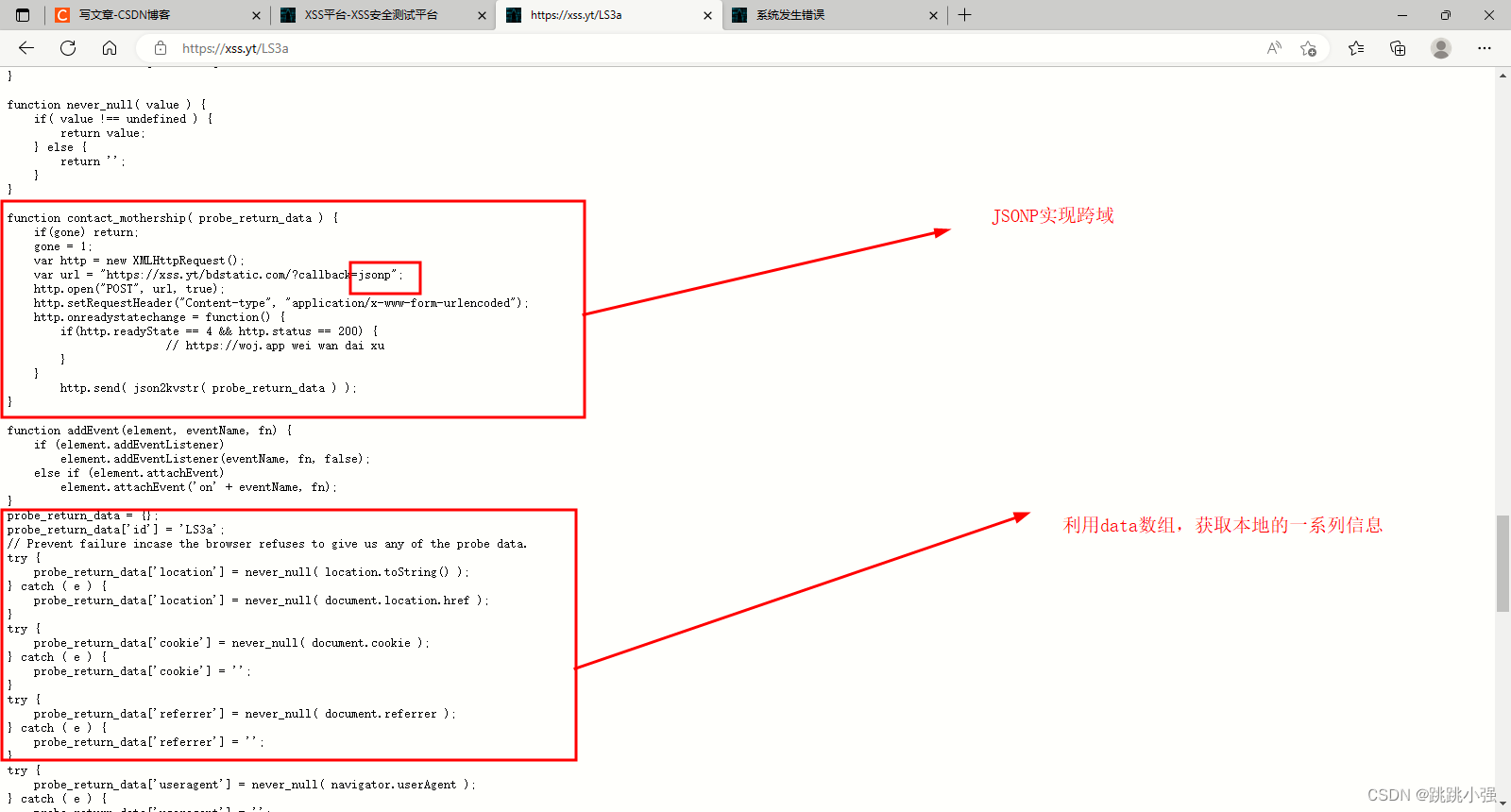Click the 'http.onreadystatechange = function()' line
1511x812 pixels.
[x=160, y=317]
